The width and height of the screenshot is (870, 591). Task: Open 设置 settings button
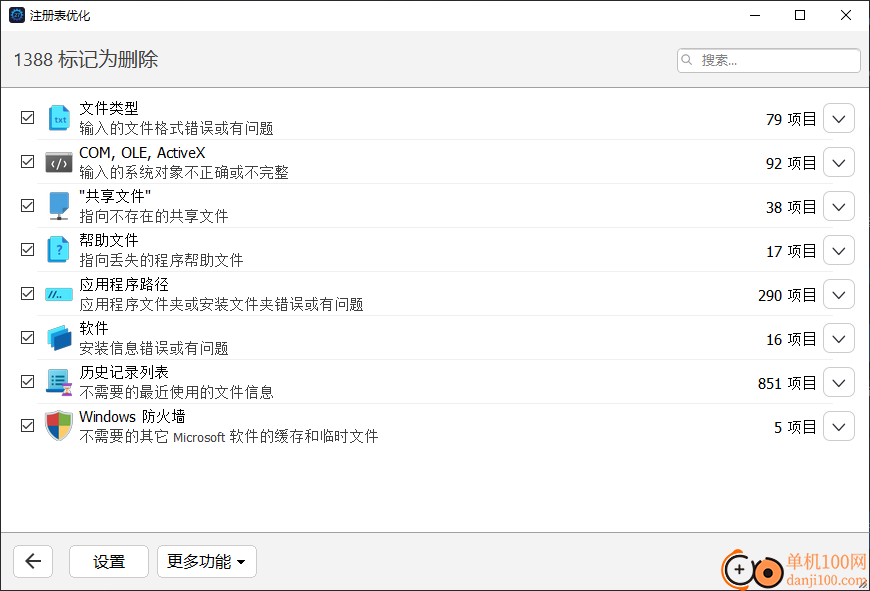coord(109,561)
